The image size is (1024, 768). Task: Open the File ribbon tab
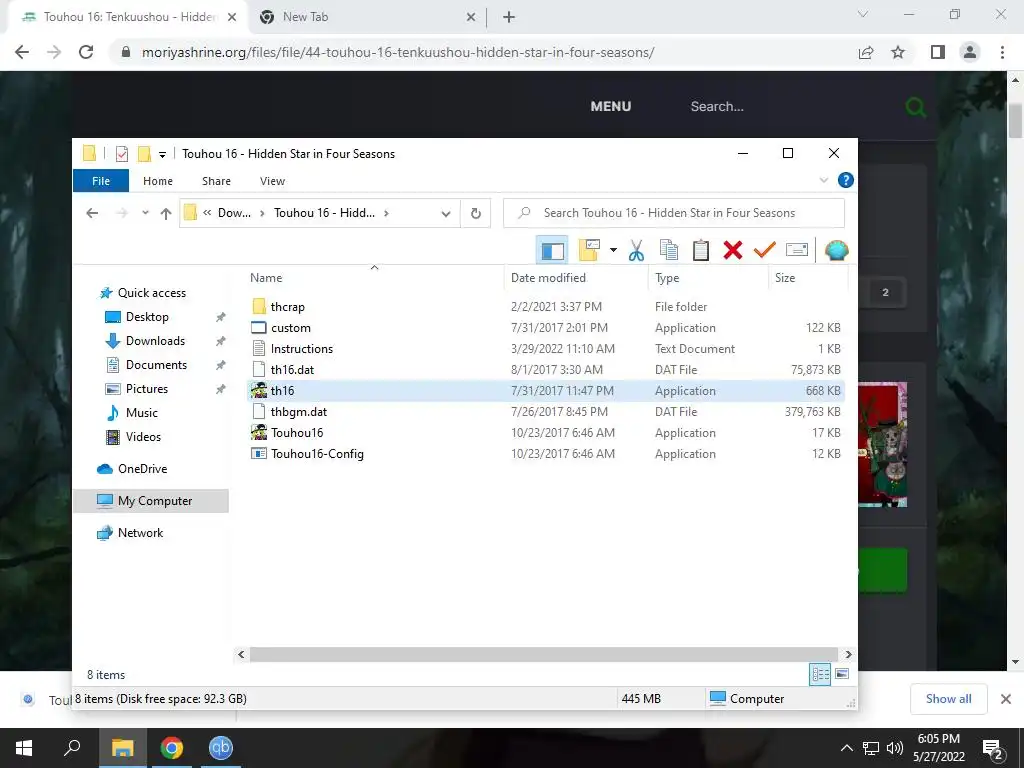101,181
